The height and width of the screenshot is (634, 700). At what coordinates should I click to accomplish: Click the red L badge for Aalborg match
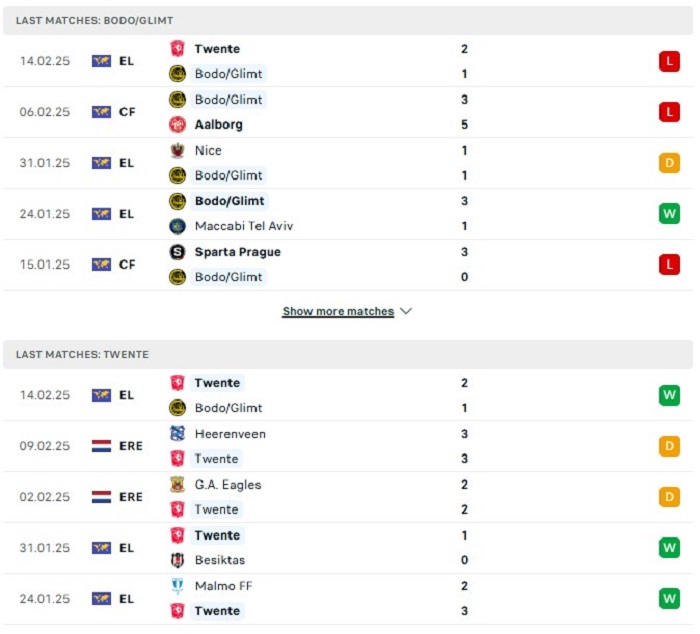click(669, 112)
